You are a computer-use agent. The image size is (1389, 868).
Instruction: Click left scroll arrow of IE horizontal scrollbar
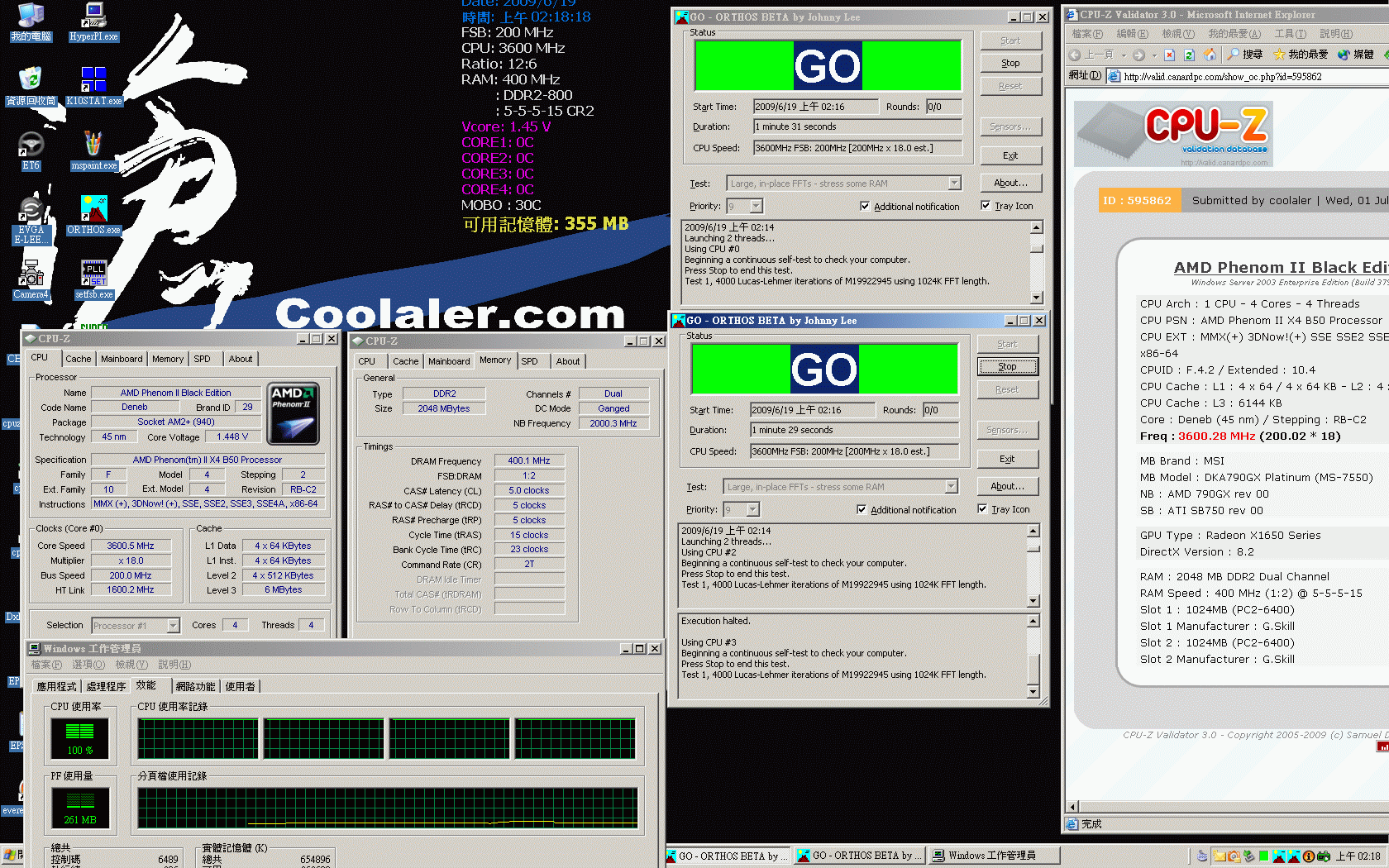(1073, 807)
